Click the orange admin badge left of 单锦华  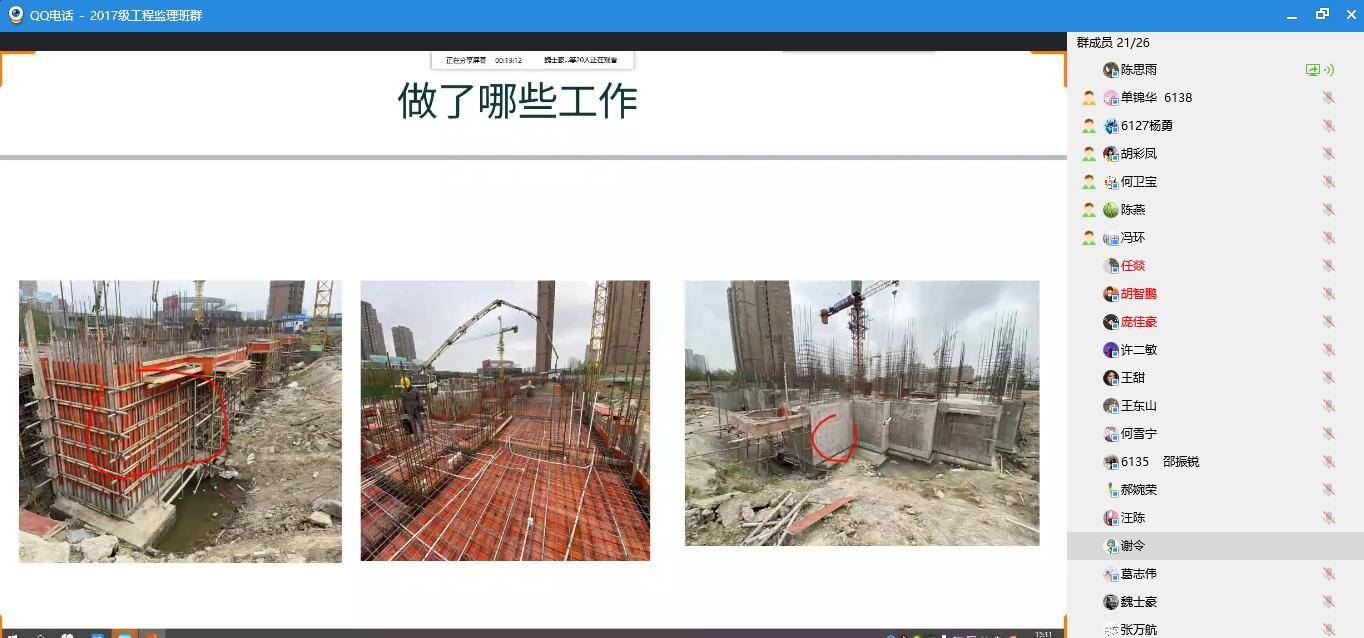pyautogui.click(x=1089, y=98)
